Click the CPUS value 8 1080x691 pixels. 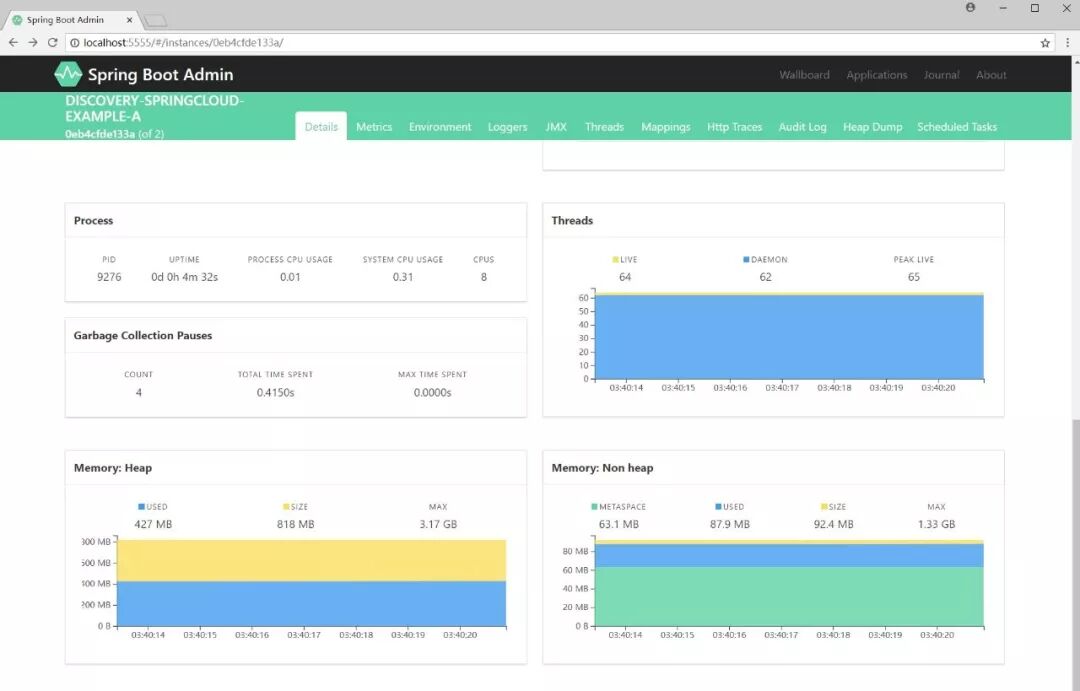pos(484,277)
